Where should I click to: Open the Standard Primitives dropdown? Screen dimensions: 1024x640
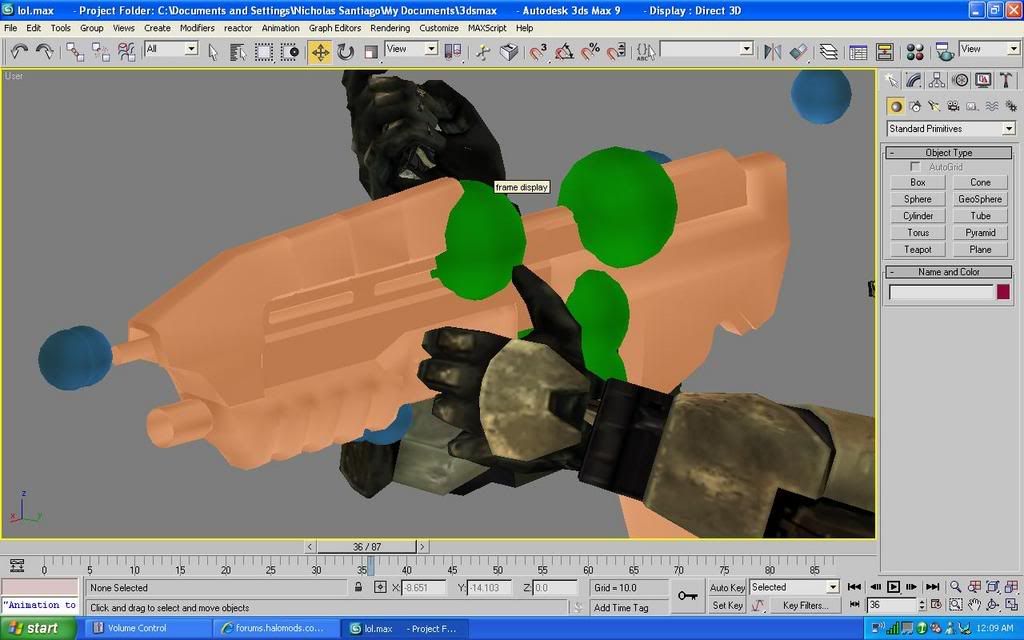951,129
